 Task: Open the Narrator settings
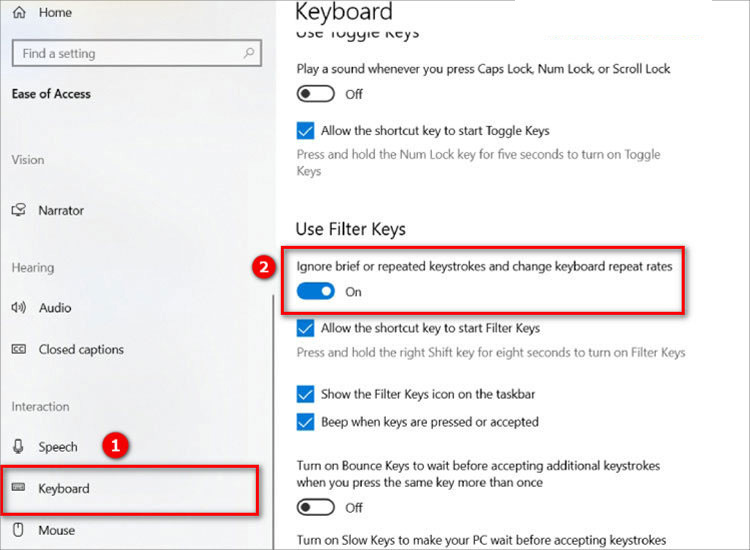61,210
